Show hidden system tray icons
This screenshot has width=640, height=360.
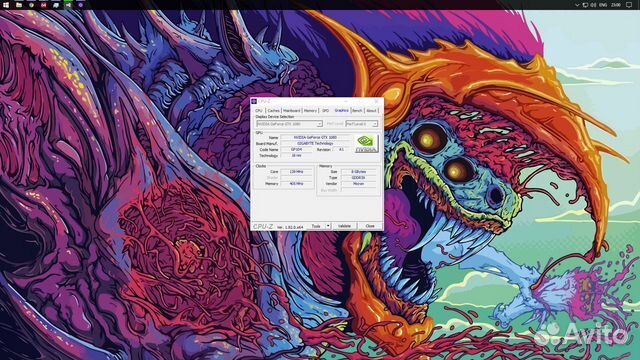pyautogui.click(x=577, y=5)
